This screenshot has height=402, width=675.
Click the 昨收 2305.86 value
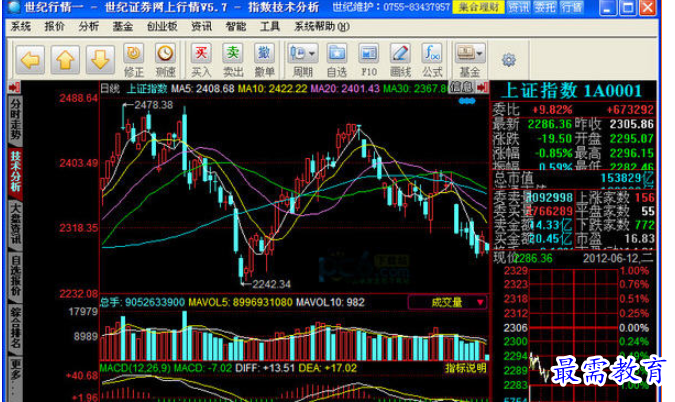pyautogui.click(x=632, y=124)
